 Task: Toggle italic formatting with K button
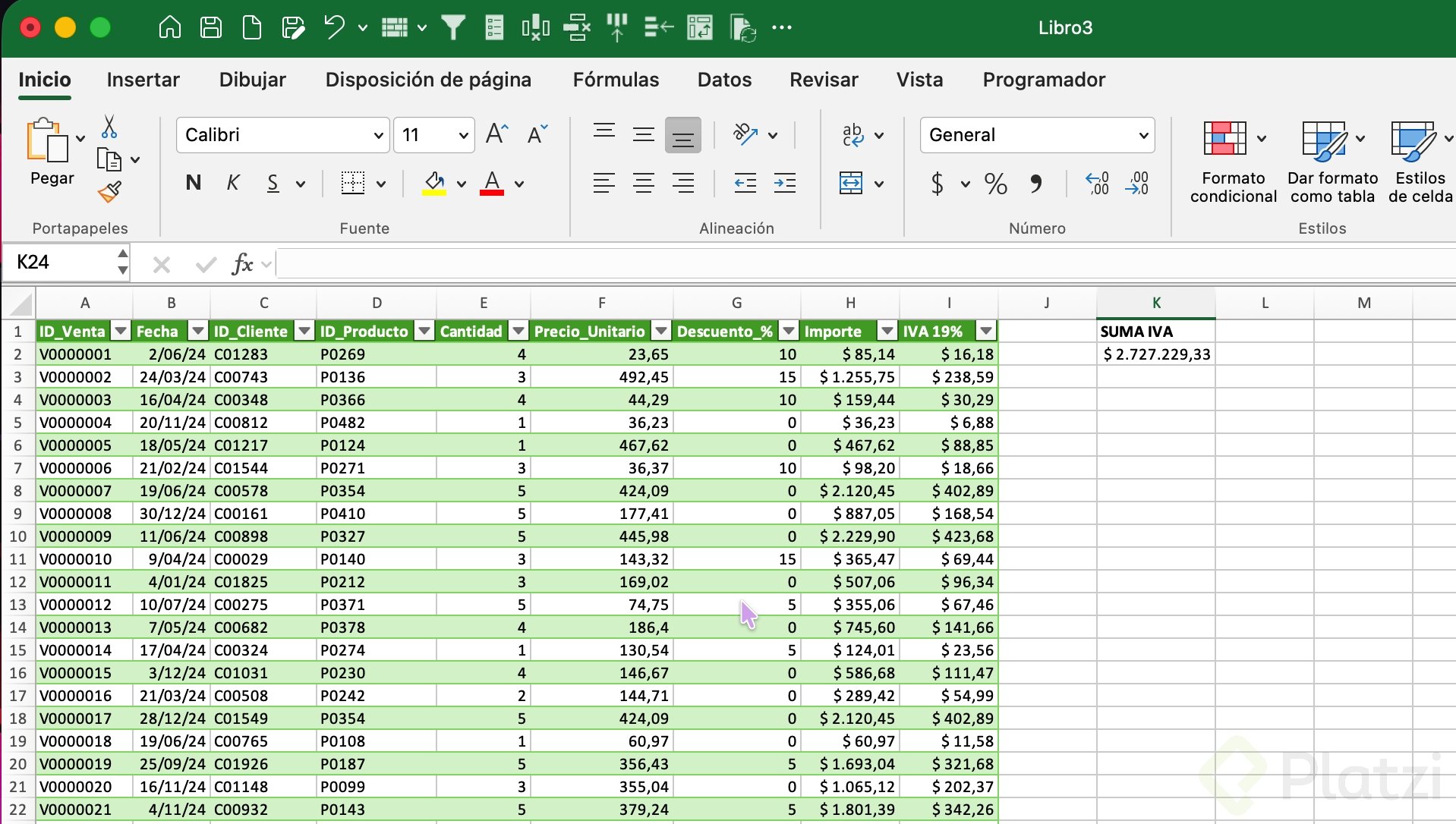[233, 183]
